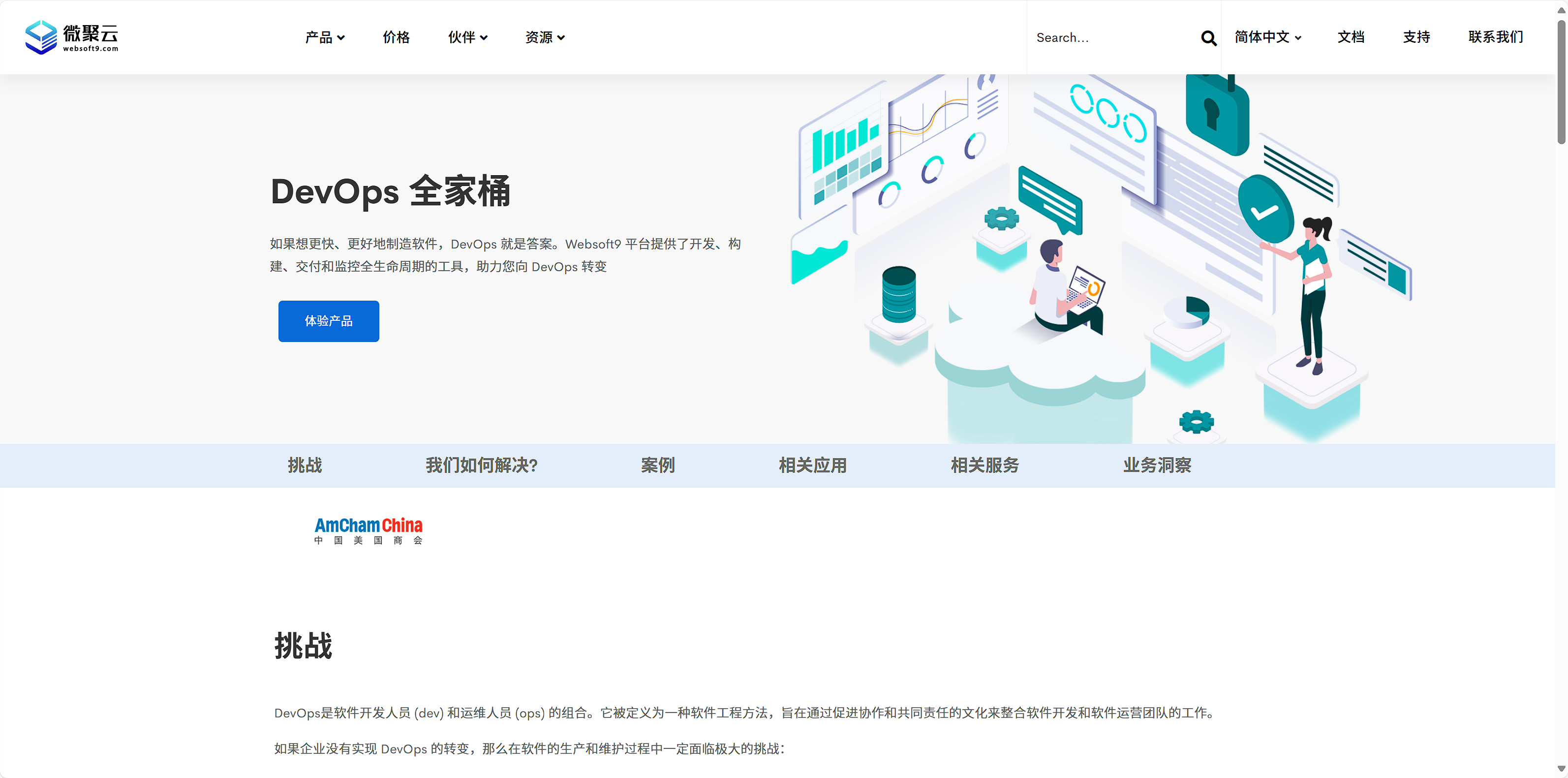Click the Websoft9 cube logo
1568x778 pixels.
(41, 37)
